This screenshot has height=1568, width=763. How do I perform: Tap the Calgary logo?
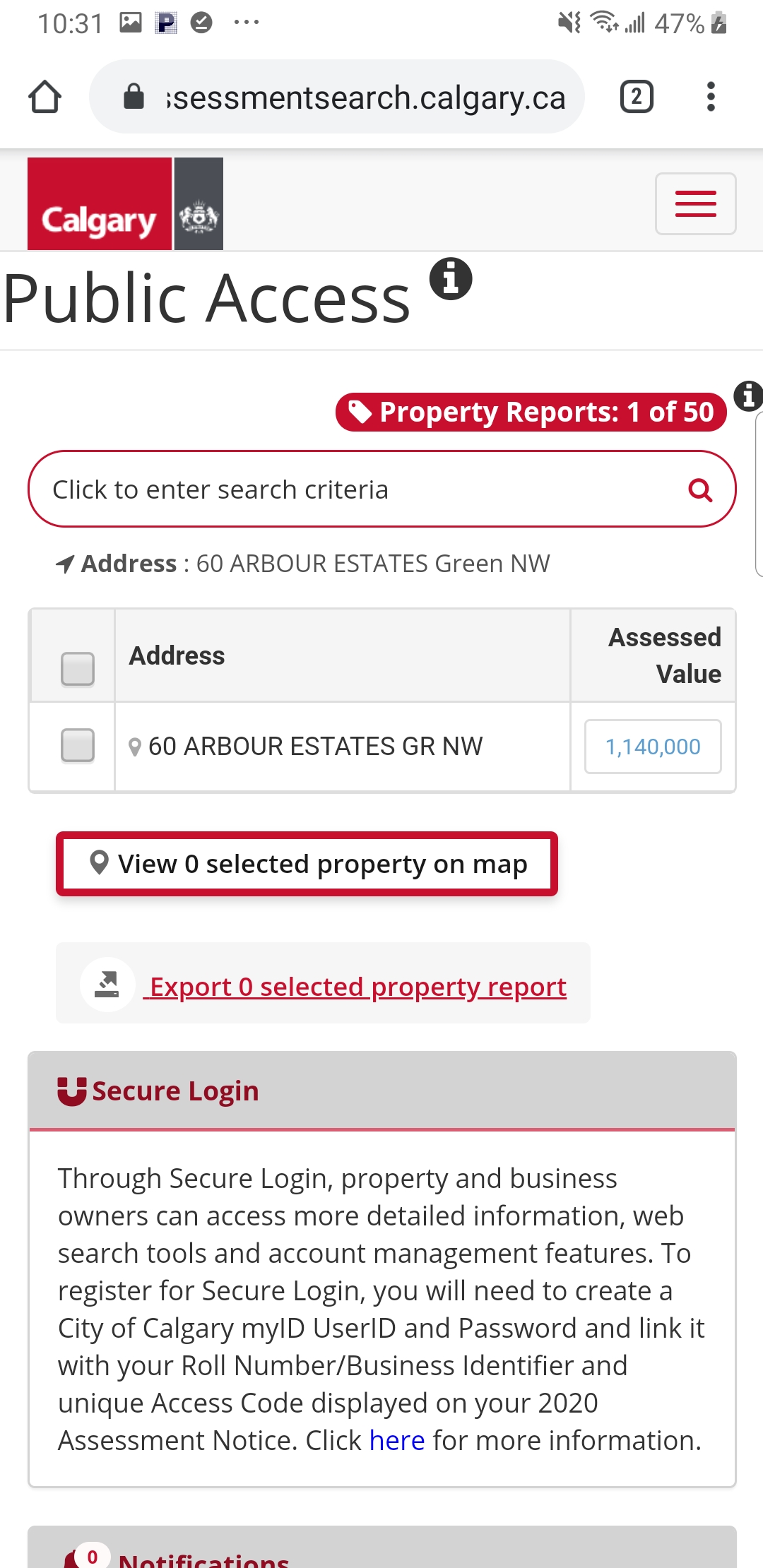tap(125, 204)
